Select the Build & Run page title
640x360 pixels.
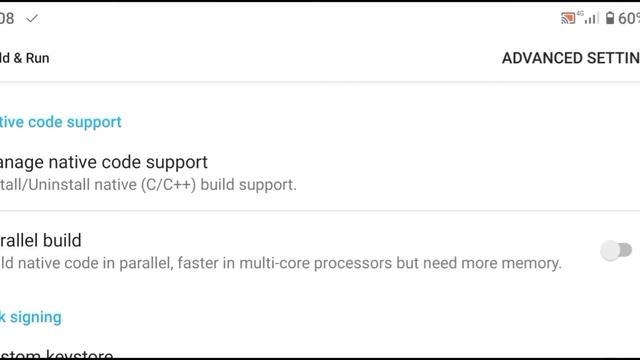tap(24, 58)
